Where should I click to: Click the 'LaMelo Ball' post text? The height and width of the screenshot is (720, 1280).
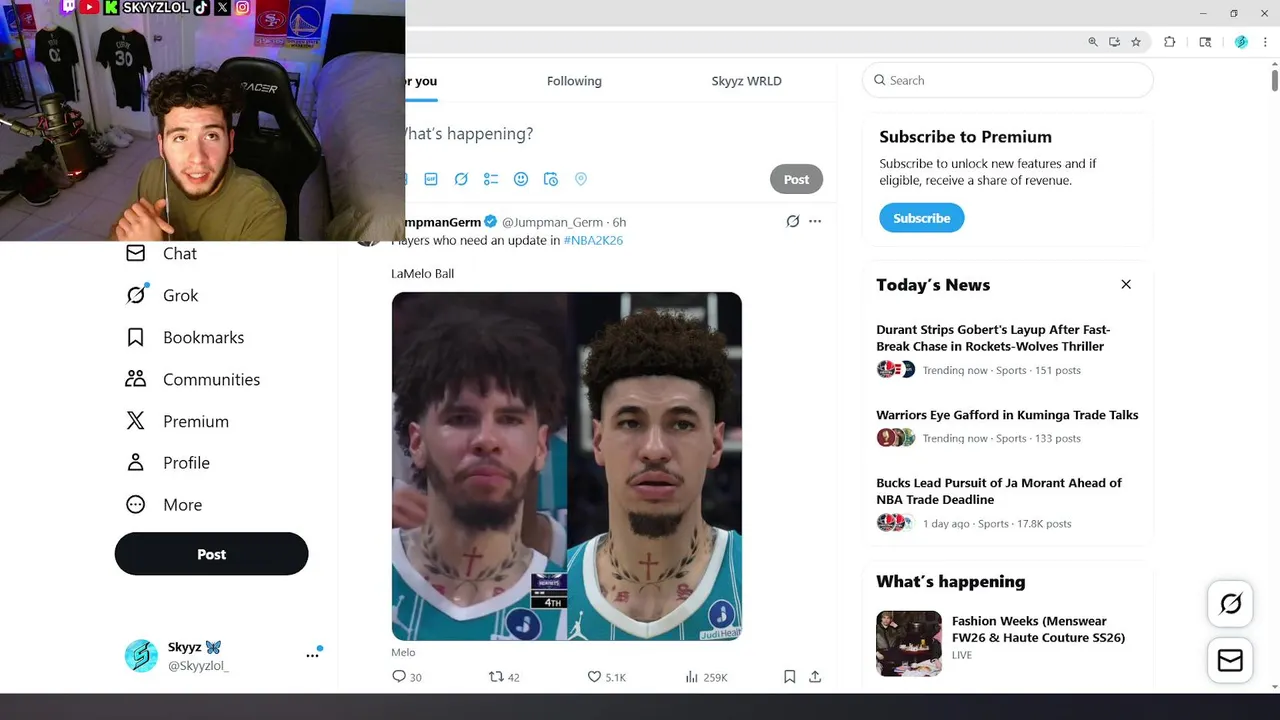tap(422, 274)
